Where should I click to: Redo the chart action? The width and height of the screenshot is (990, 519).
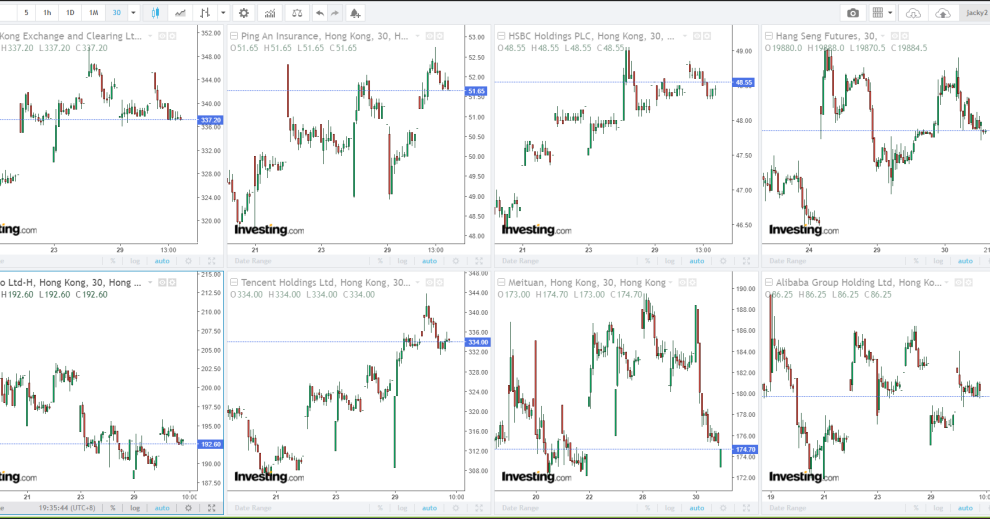pos(335,13)
